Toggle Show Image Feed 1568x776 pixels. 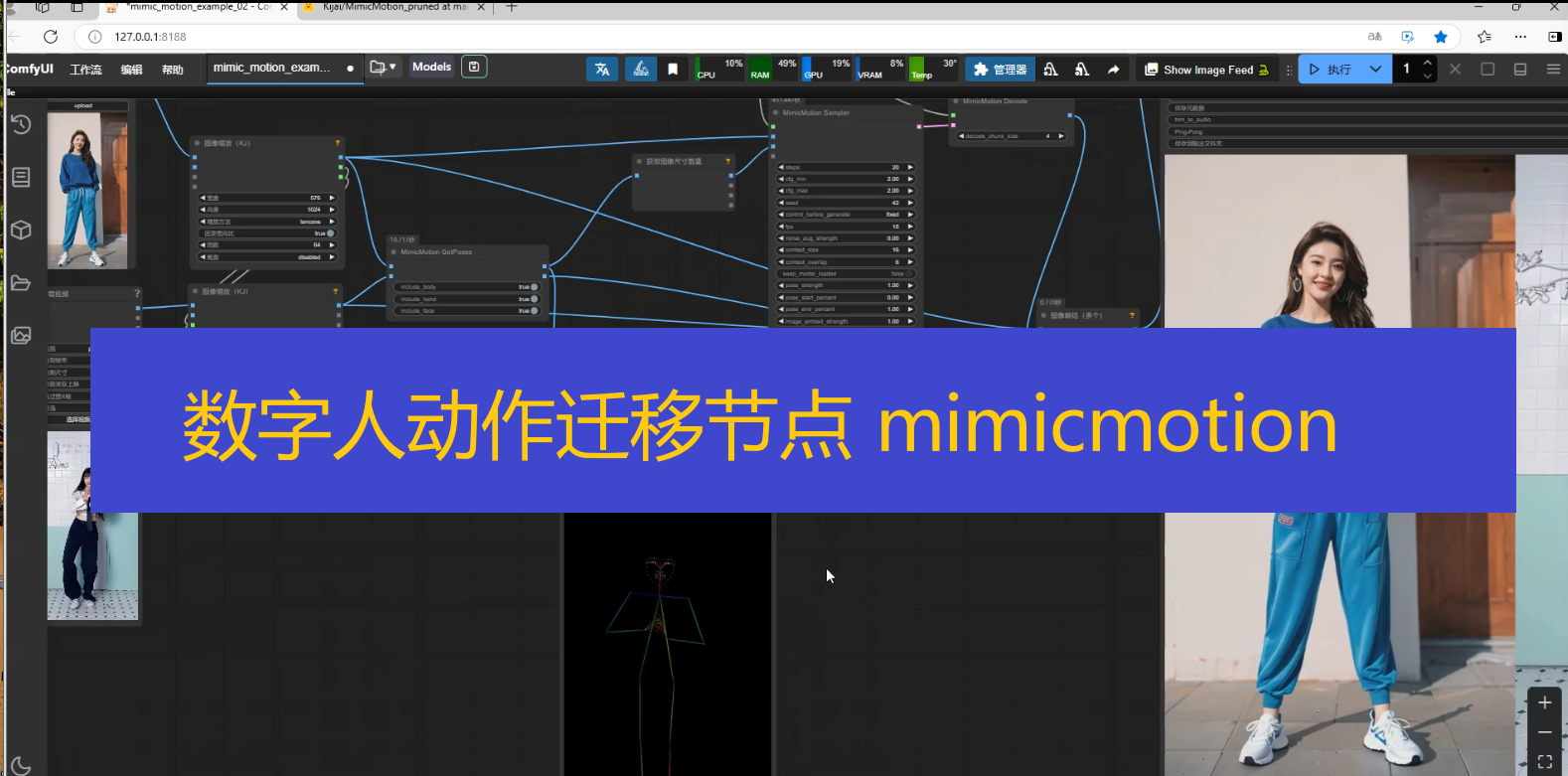[x=1206, y=70]
